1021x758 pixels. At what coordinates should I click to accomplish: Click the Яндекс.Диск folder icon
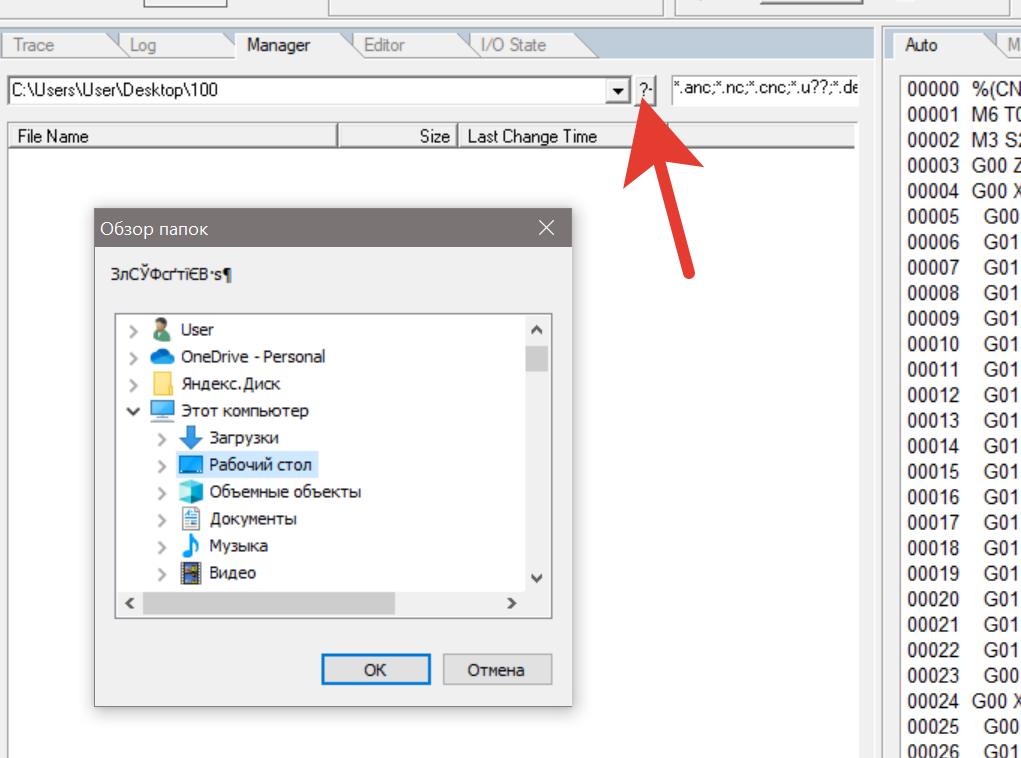(162, 384)
